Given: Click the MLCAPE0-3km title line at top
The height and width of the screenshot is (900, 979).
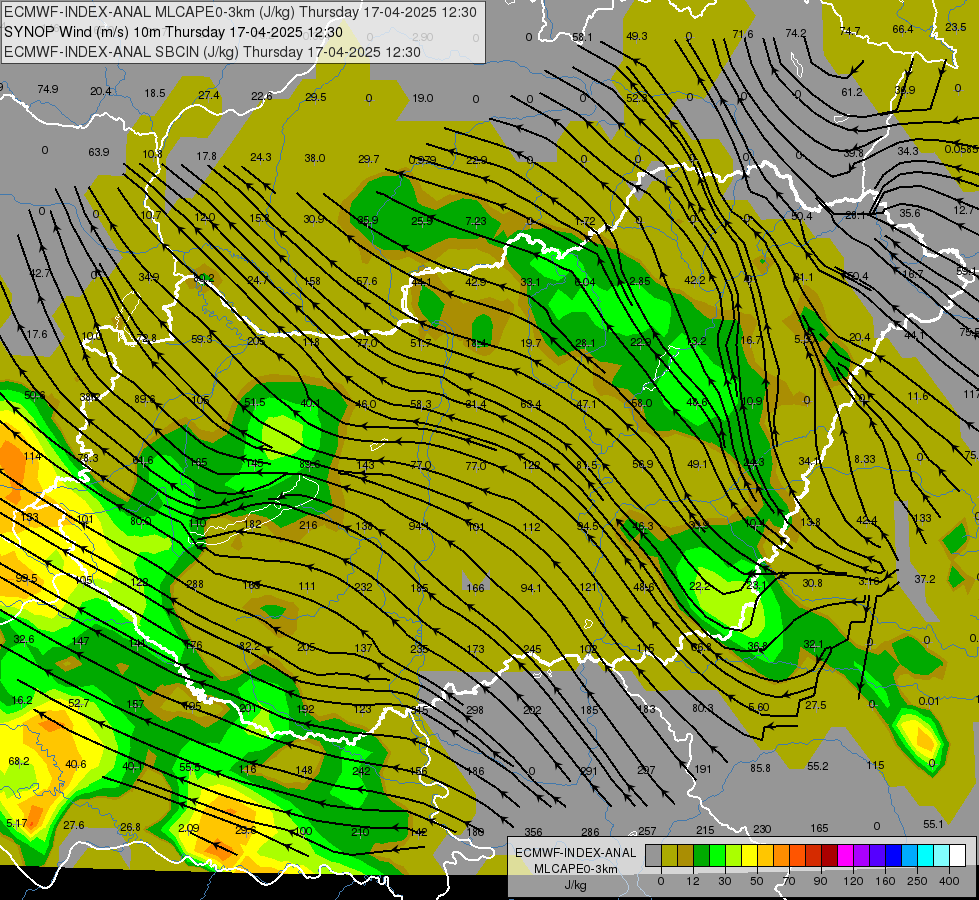Looking at the screenshot, I should coord(240,12).
